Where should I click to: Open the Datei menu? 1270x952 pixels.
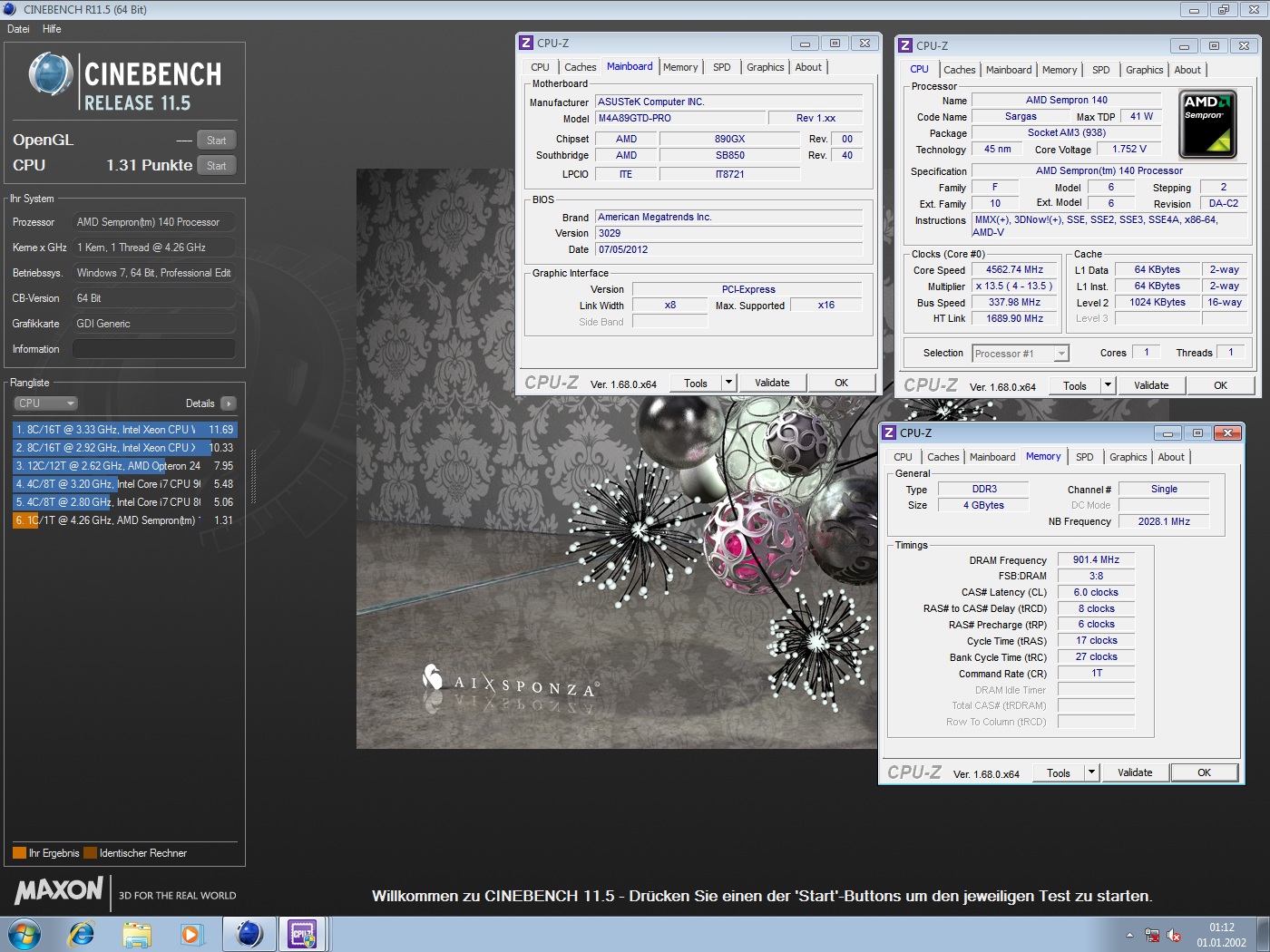pyautogui.click(x=18, y=29)
